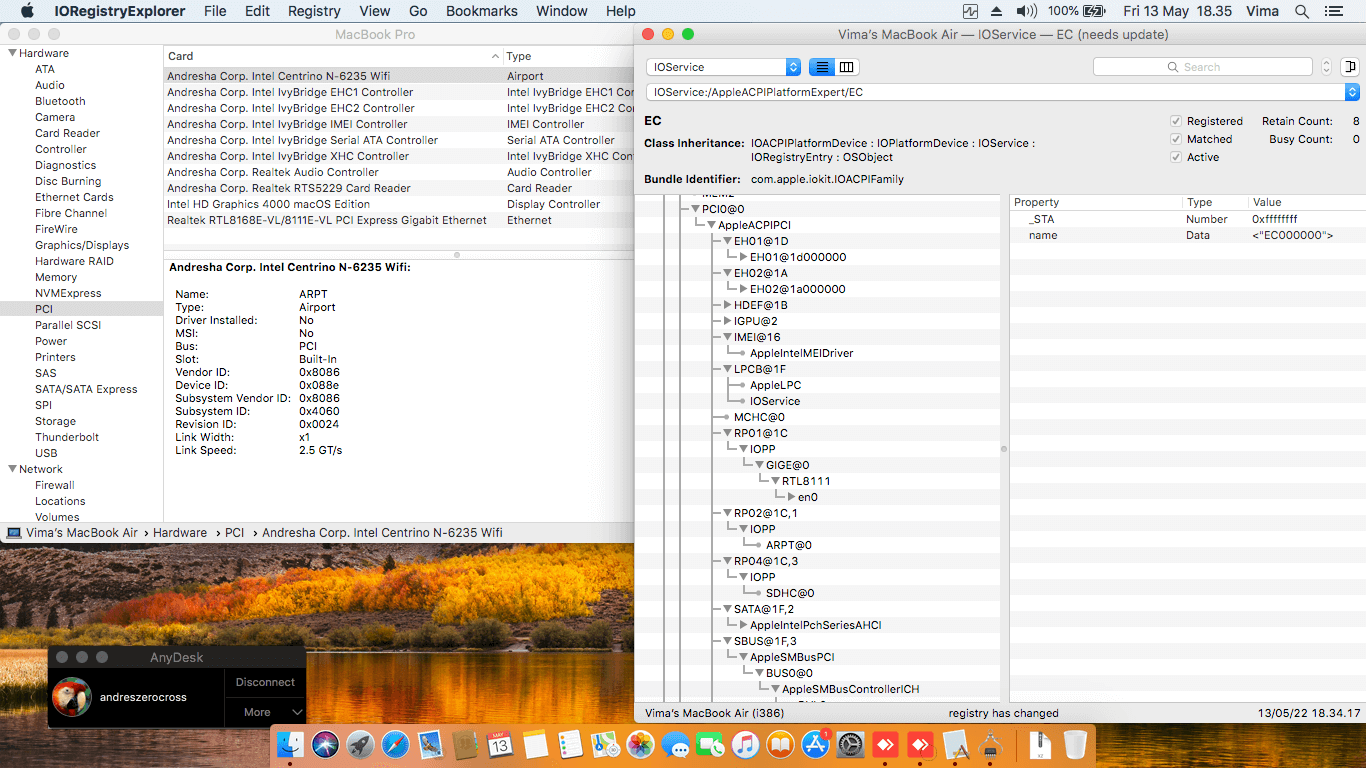Open Calendar from the Dock
Viewport: 1366px width, 768px height.
[x=500, y=744]
